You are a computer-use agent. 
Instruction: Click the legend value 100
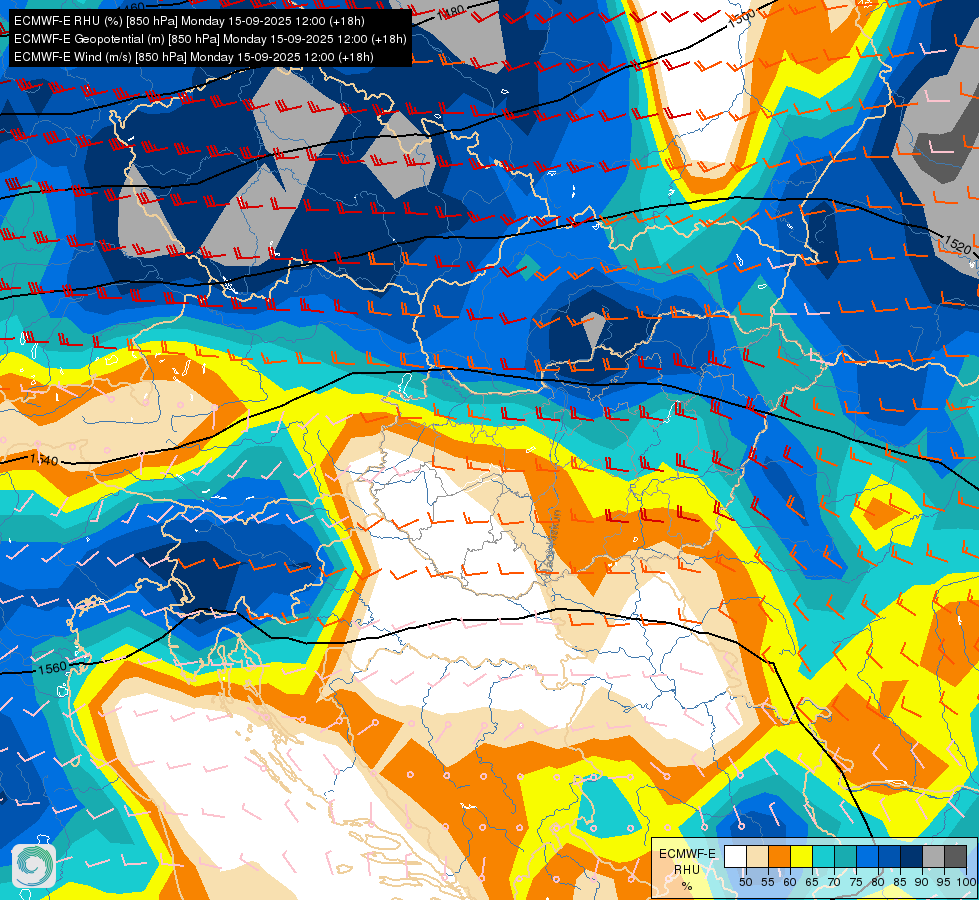click(x=966, y=882)
